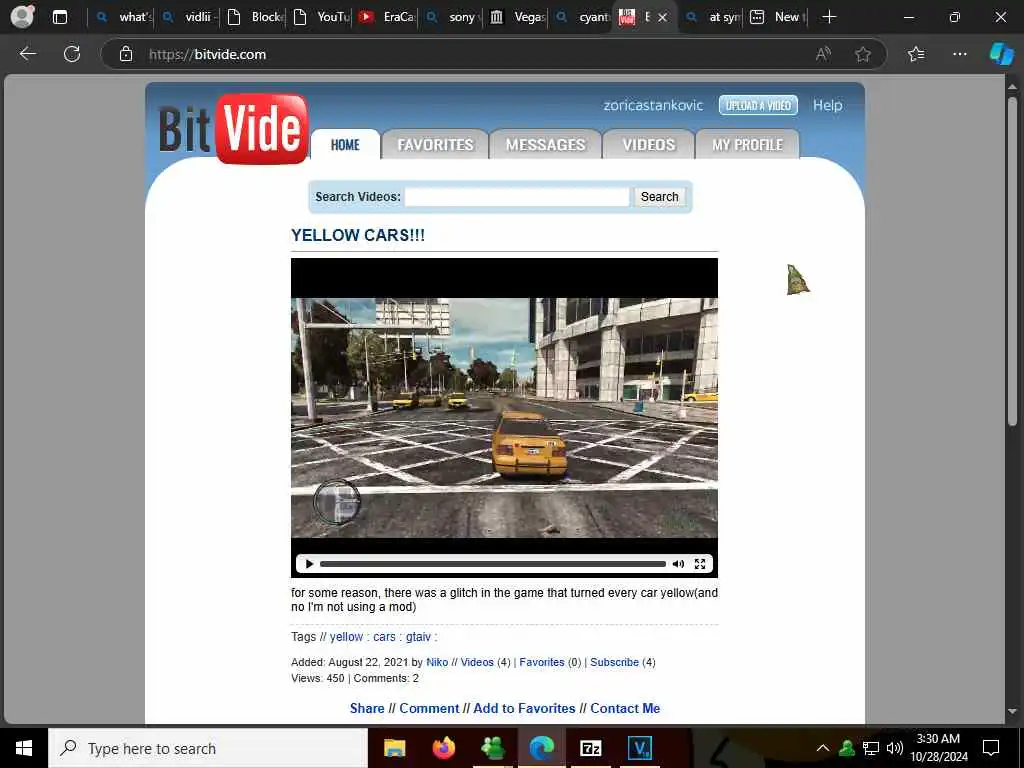
Task: Open the HOME tab
Action: [345, 144]
